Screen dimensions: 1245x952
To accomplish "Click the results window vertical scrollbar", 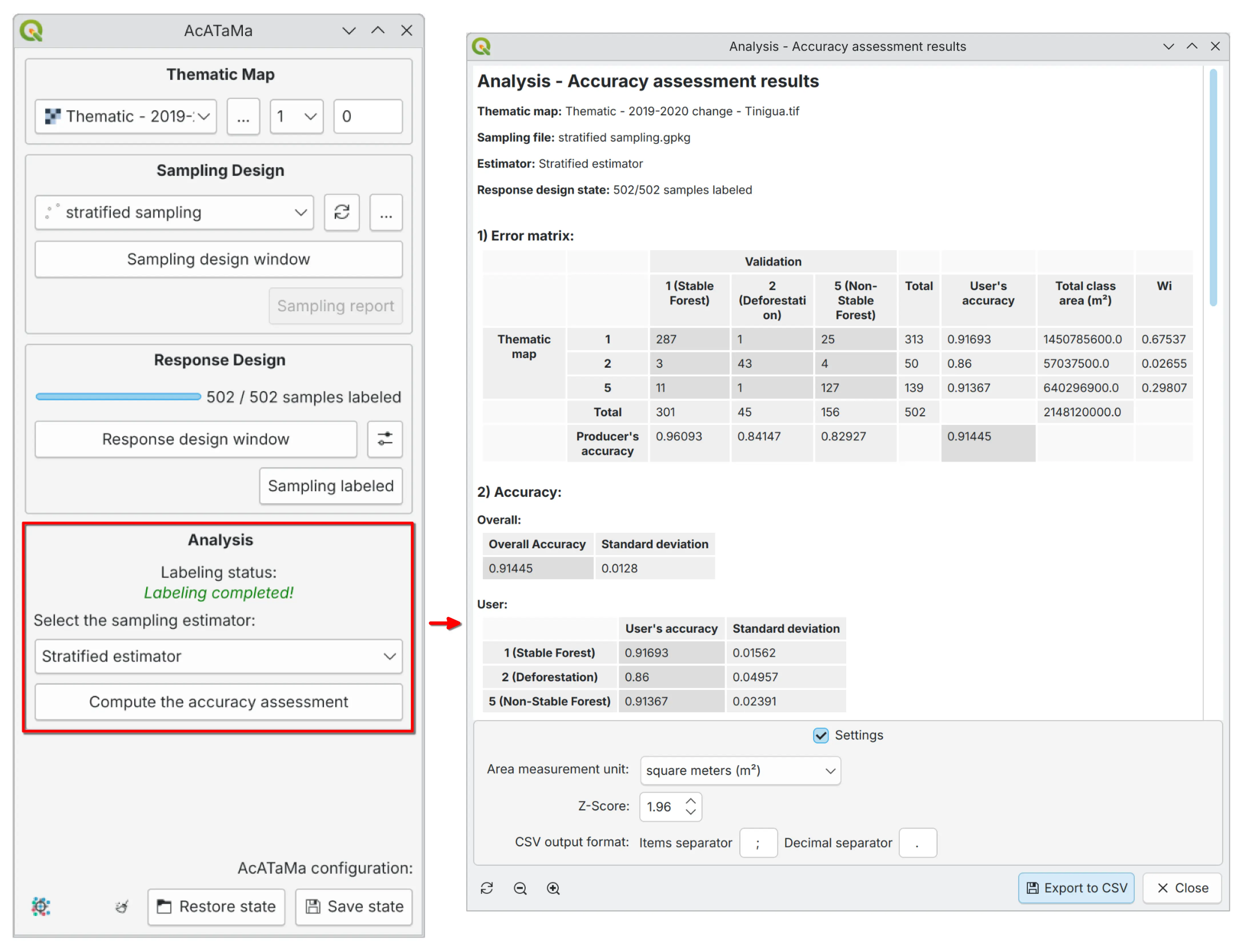I will click(x=1213, y=187).
